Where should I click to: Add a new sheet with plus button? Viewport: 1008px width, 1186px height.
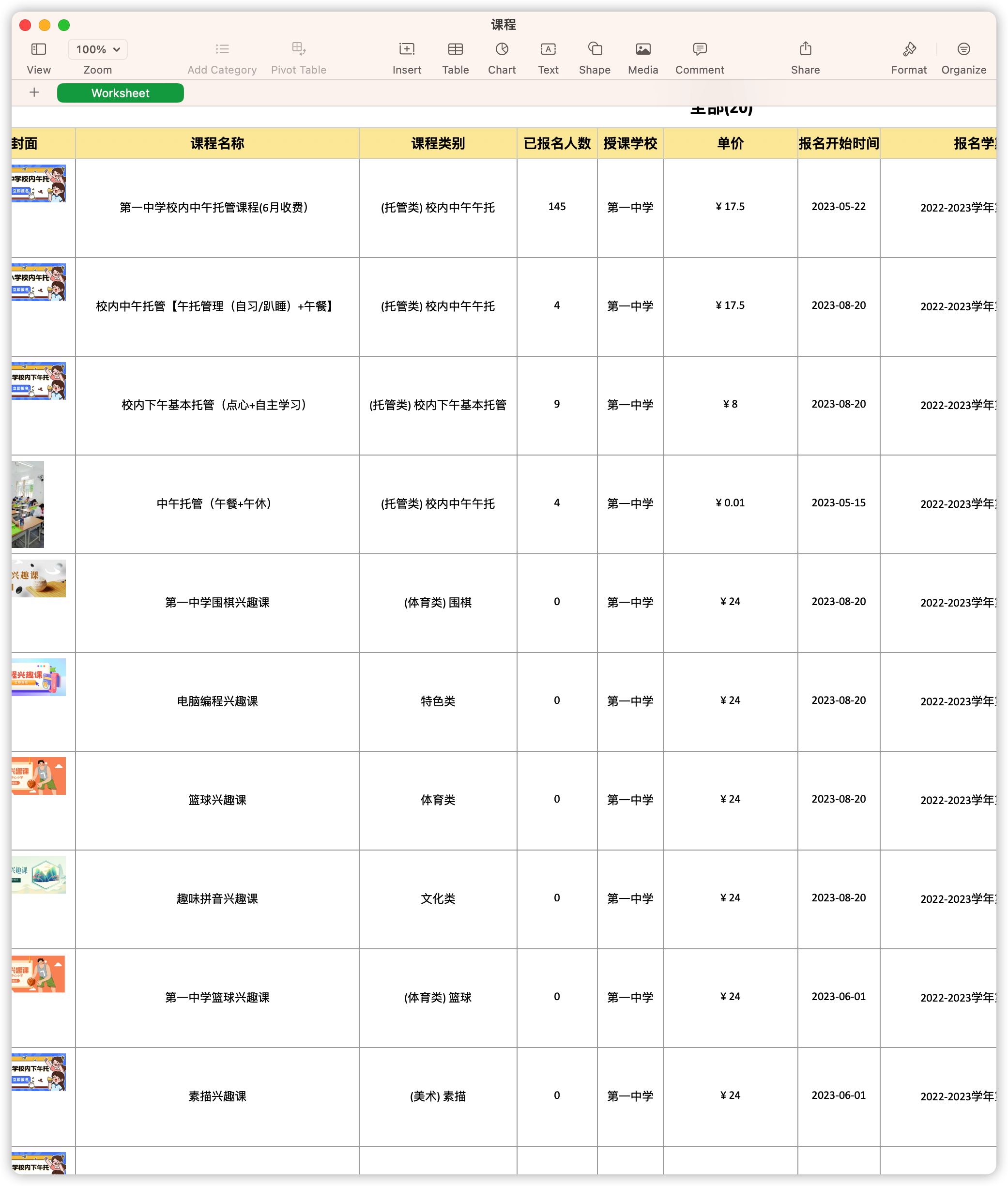coord(34,92)
